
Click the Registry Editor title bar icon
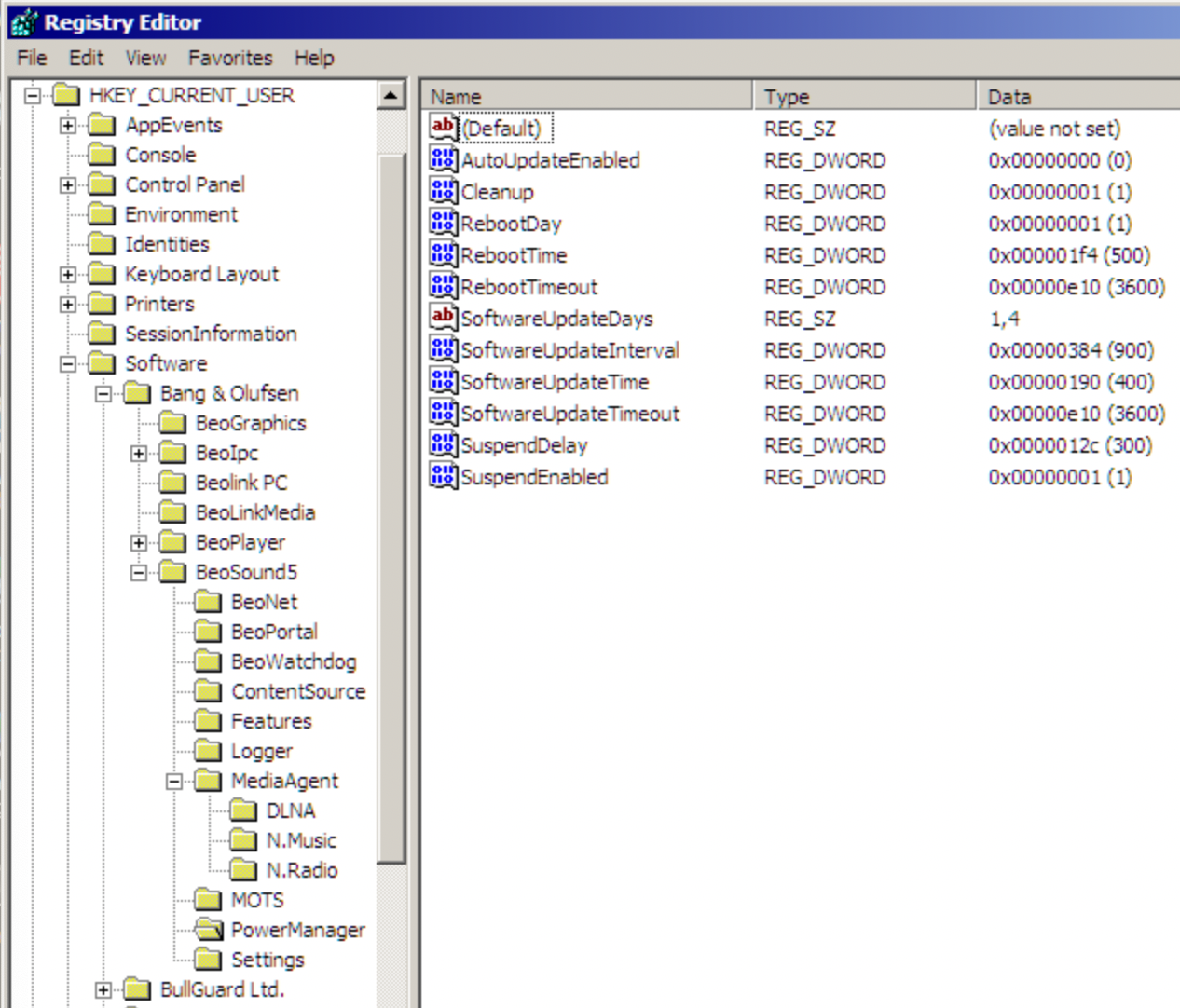coord(23,22)
